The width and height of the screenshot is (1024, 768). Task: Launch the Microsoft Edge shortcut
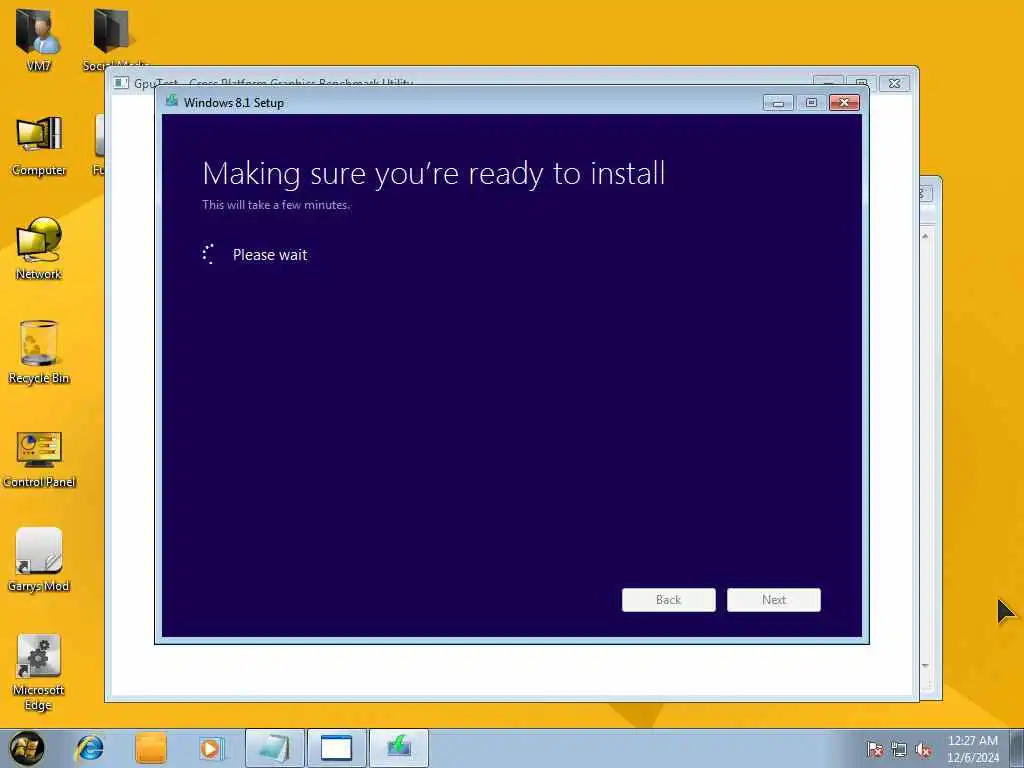39,673
